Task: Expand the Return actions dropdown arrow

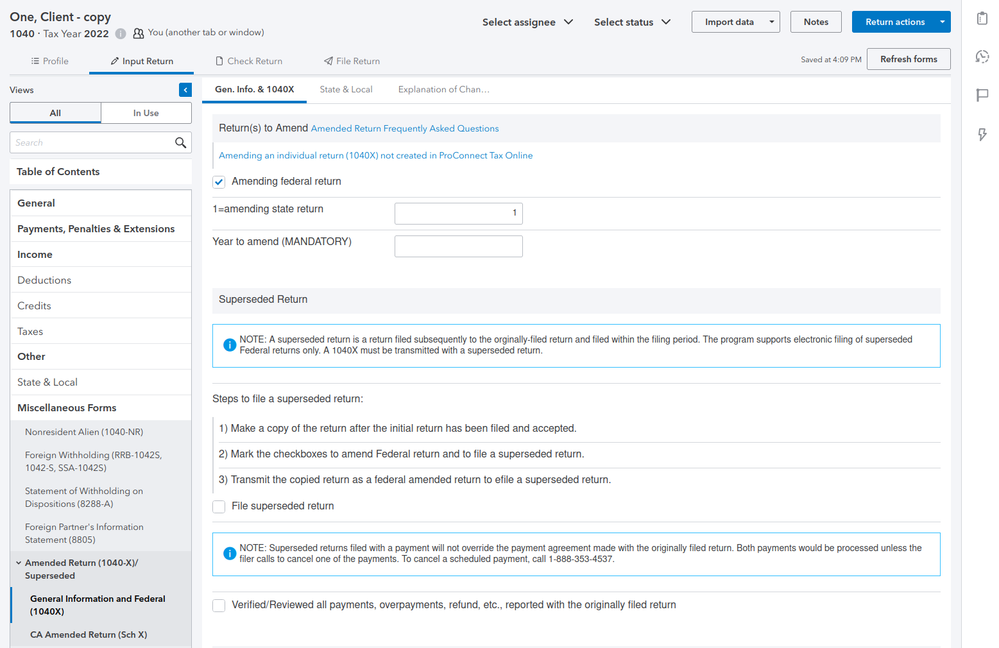Action: tap(943, 22)
